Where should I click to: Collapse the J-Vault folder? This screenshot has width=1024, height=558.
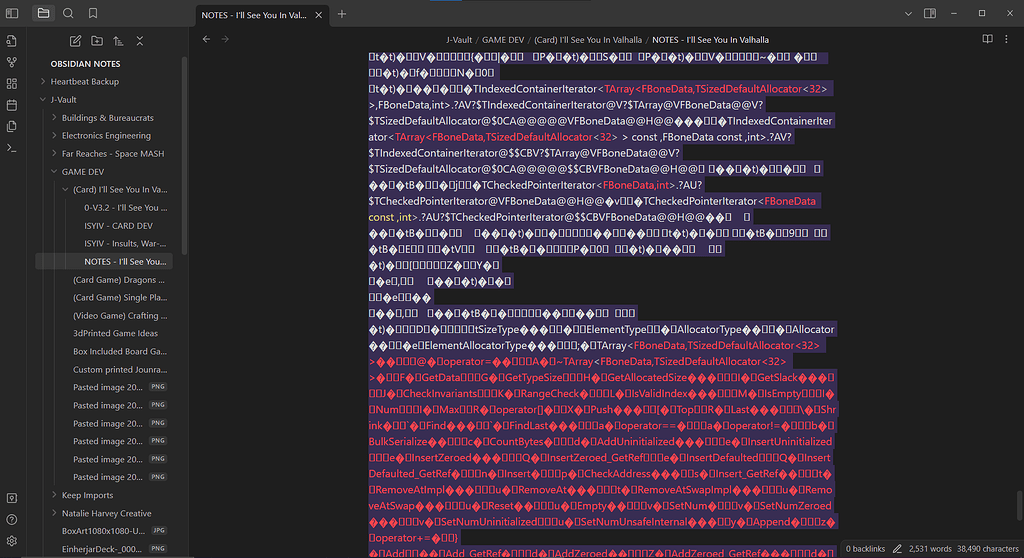point(43,100)
